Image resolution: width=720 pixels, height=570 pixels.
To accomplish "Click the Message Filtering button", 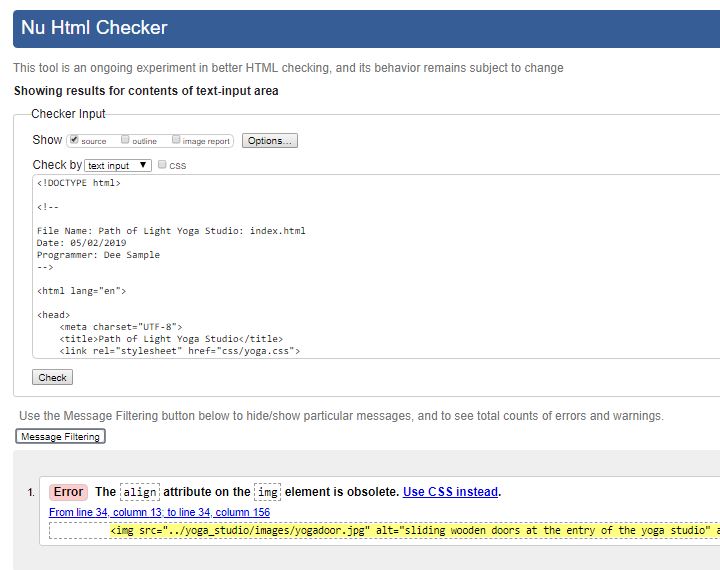I will (x=60, y=436).
